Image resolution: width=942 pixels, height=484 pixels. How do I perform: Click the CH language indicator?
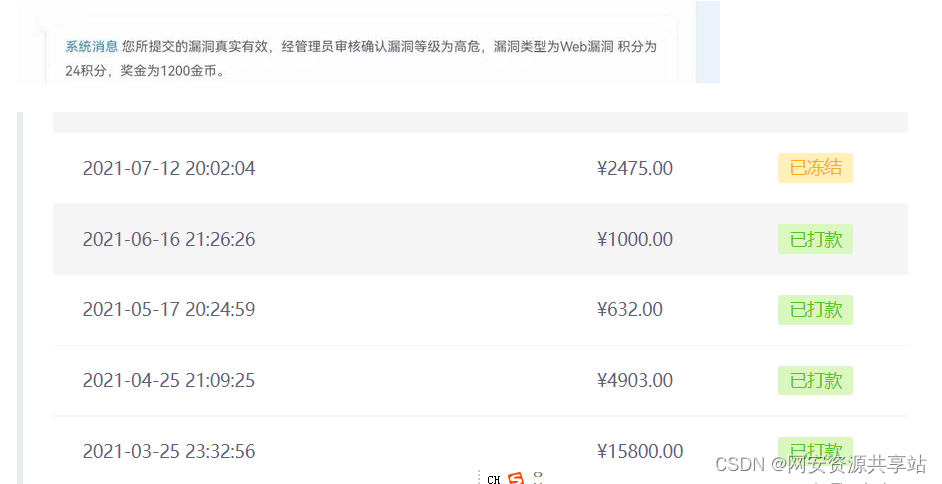pyautogui.click(x=494, y=479)
